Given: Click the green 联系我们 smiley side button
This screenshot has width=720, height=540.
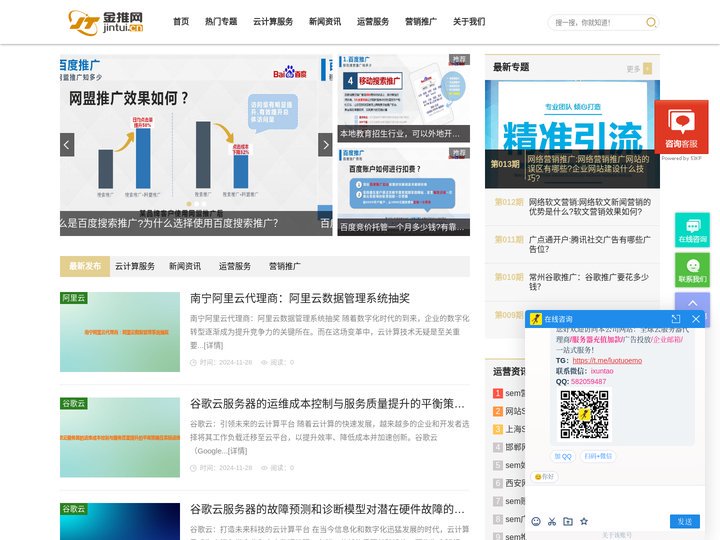Looking at the screenshot, I should 692,270.
